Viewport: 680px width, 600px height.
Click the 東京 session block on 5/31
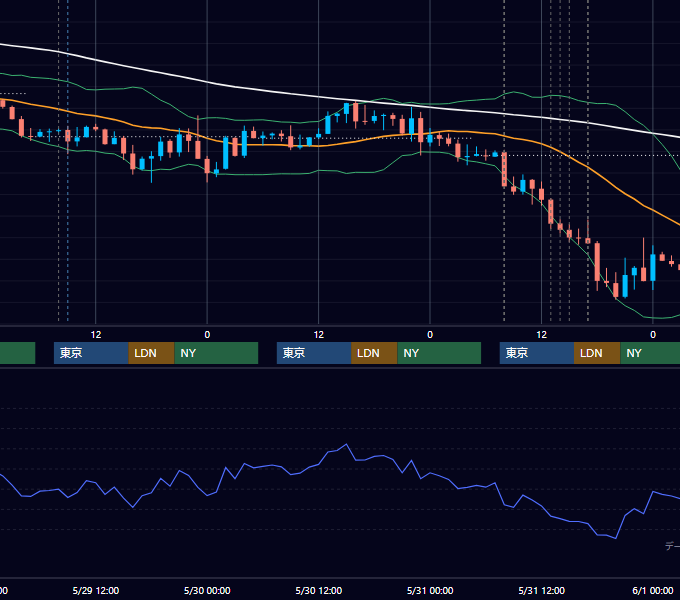[x=537, y=353]
